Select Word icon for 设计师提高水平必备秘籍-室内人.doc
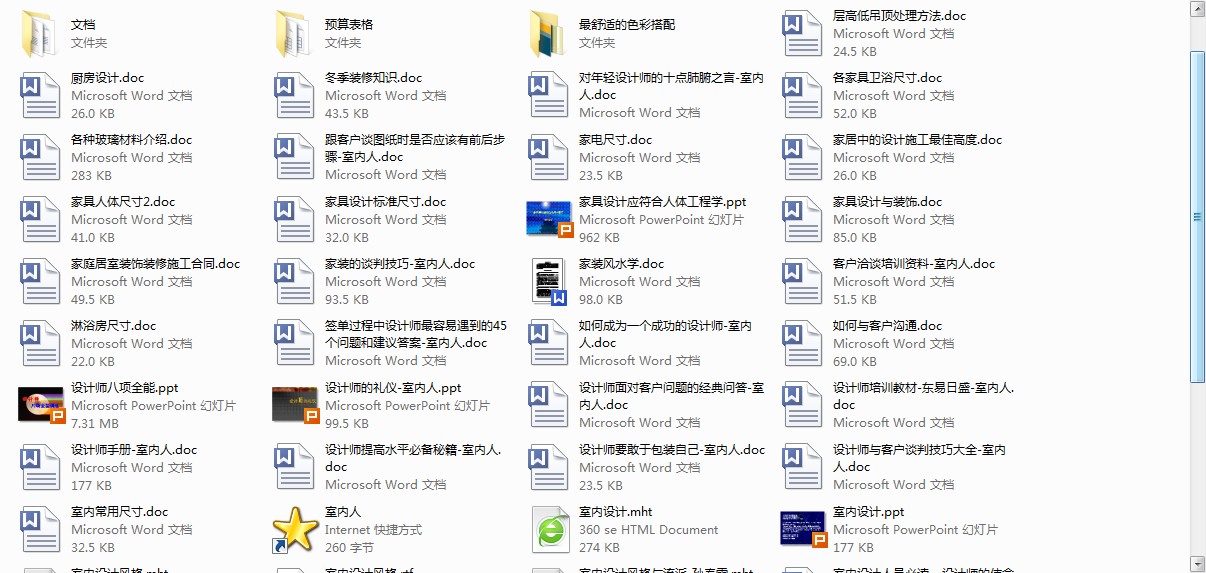Image resolution: width=1206 pixels, height=573 pixels. tap(295, 468)
